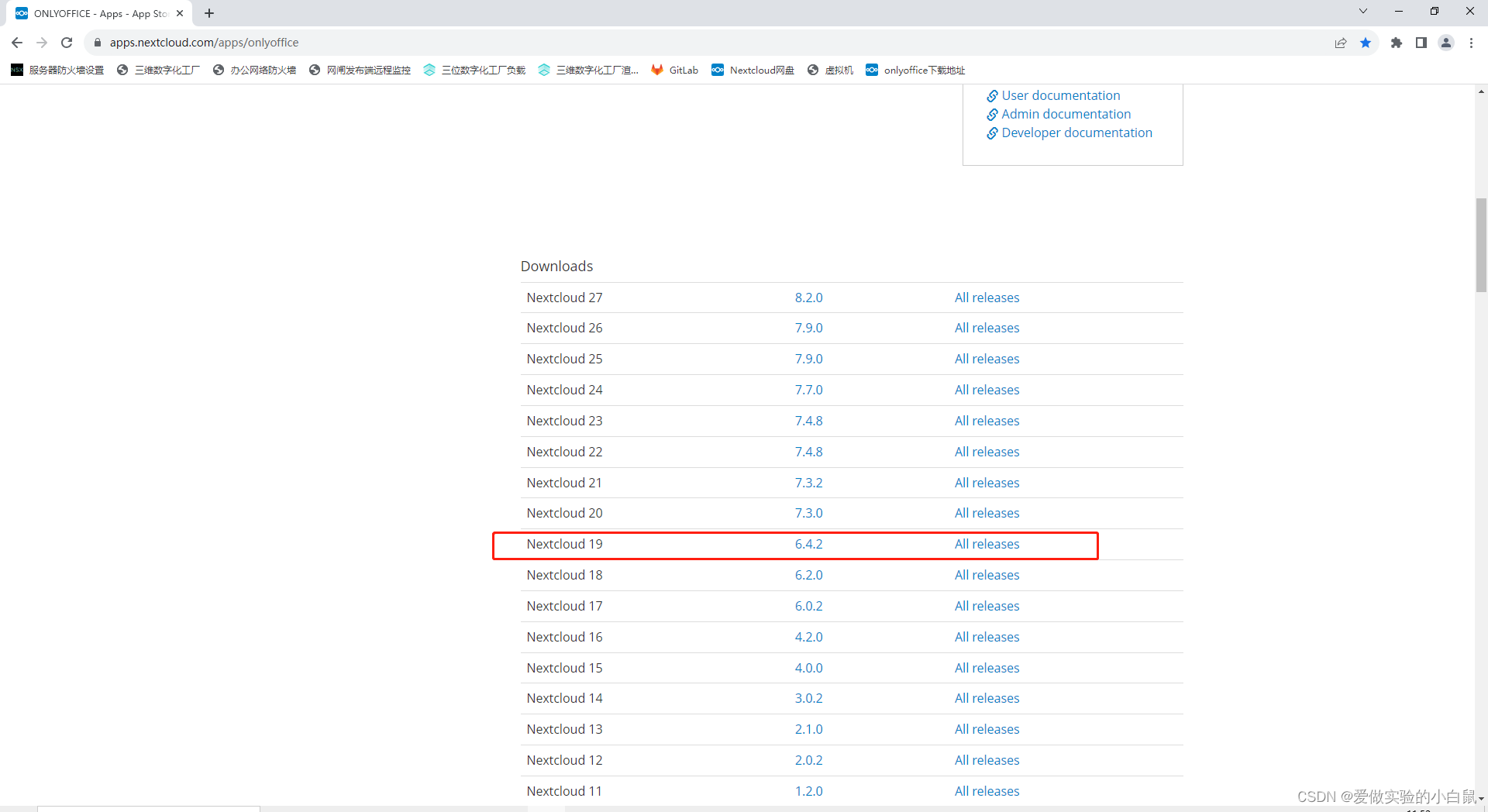Download version 1.2.0 for Nextcloud 11

(x=808, y=791)
